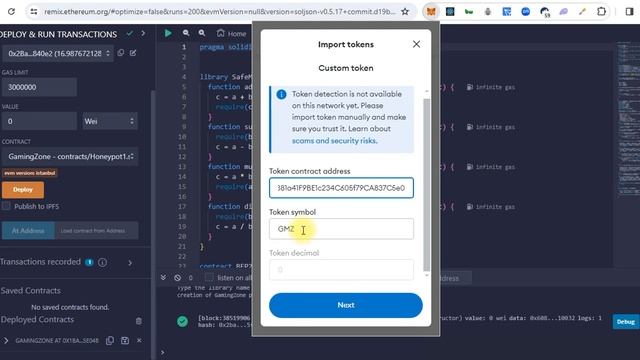The height and width of the screenshot is (360, 640).
Task: Click the dialog vertical scrollbar
Action: [427, 184]
